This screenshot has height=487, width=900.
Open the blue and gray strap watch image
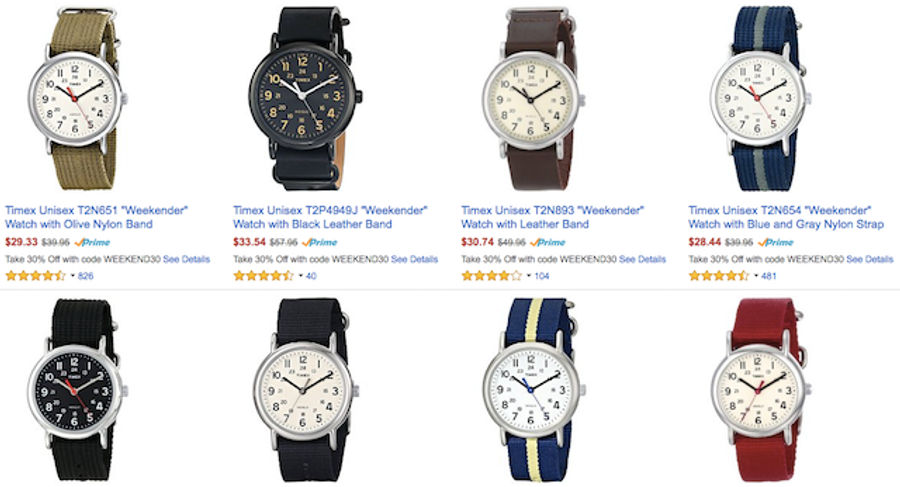[761, 98]
